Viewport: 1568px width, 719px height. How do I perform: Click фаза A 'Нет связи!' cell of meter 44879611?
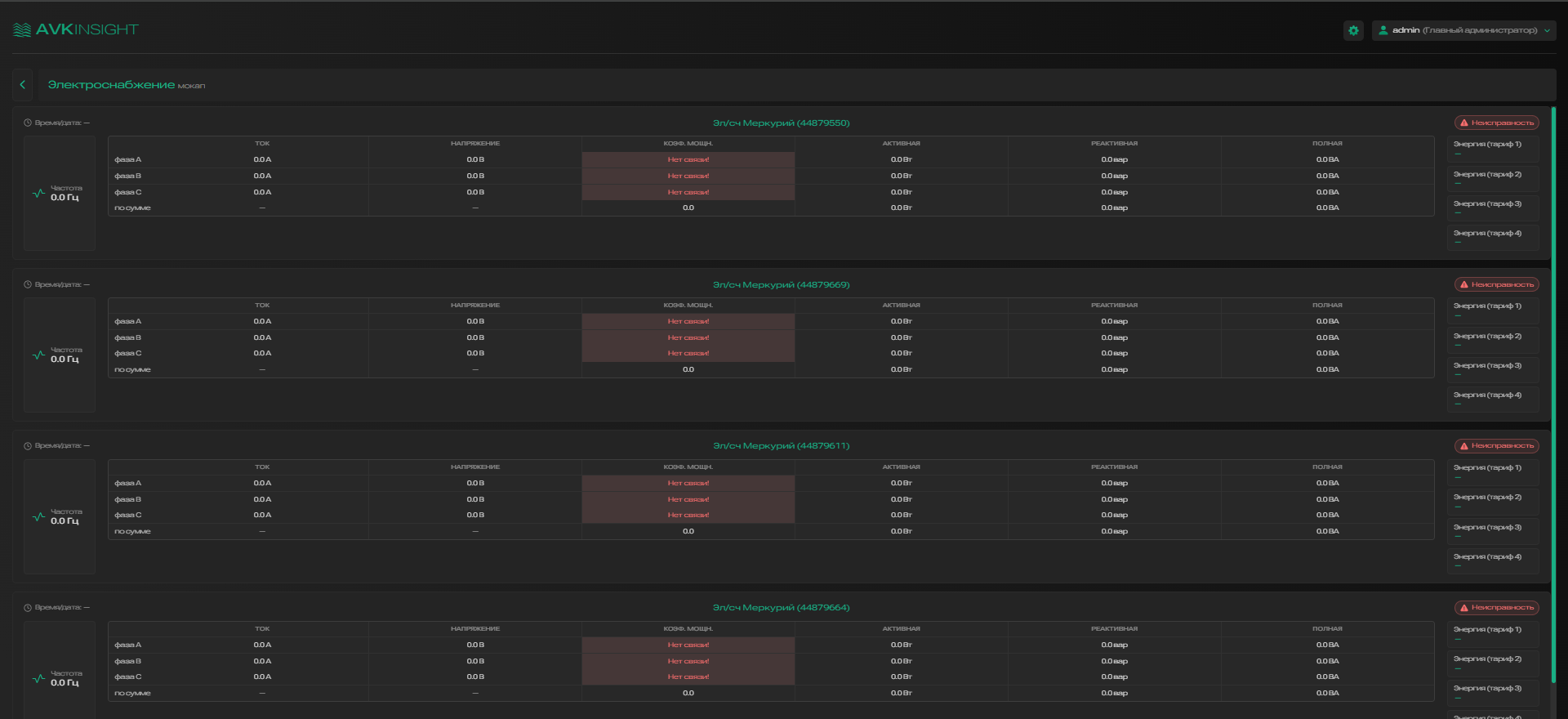click(688, 484)
